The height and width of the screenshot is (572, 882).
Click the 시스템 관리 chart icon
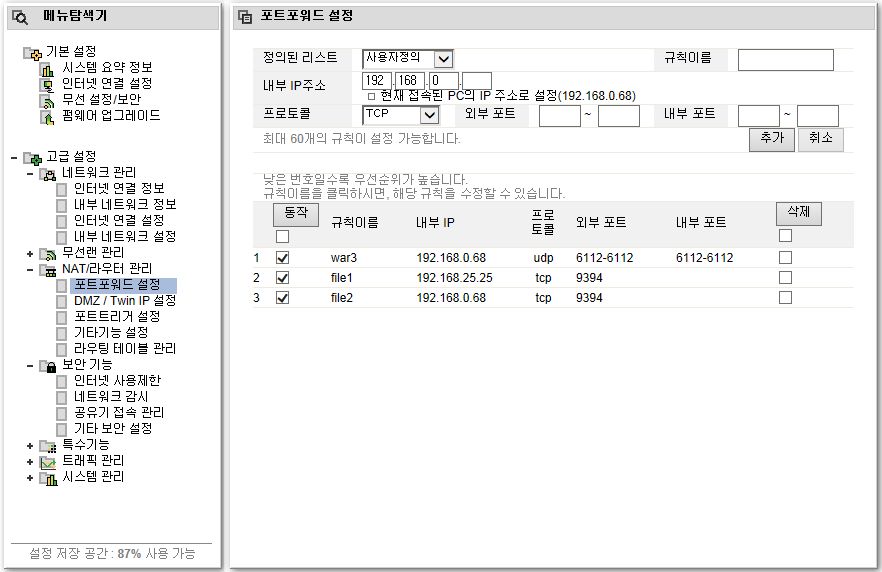coord(48,479)
